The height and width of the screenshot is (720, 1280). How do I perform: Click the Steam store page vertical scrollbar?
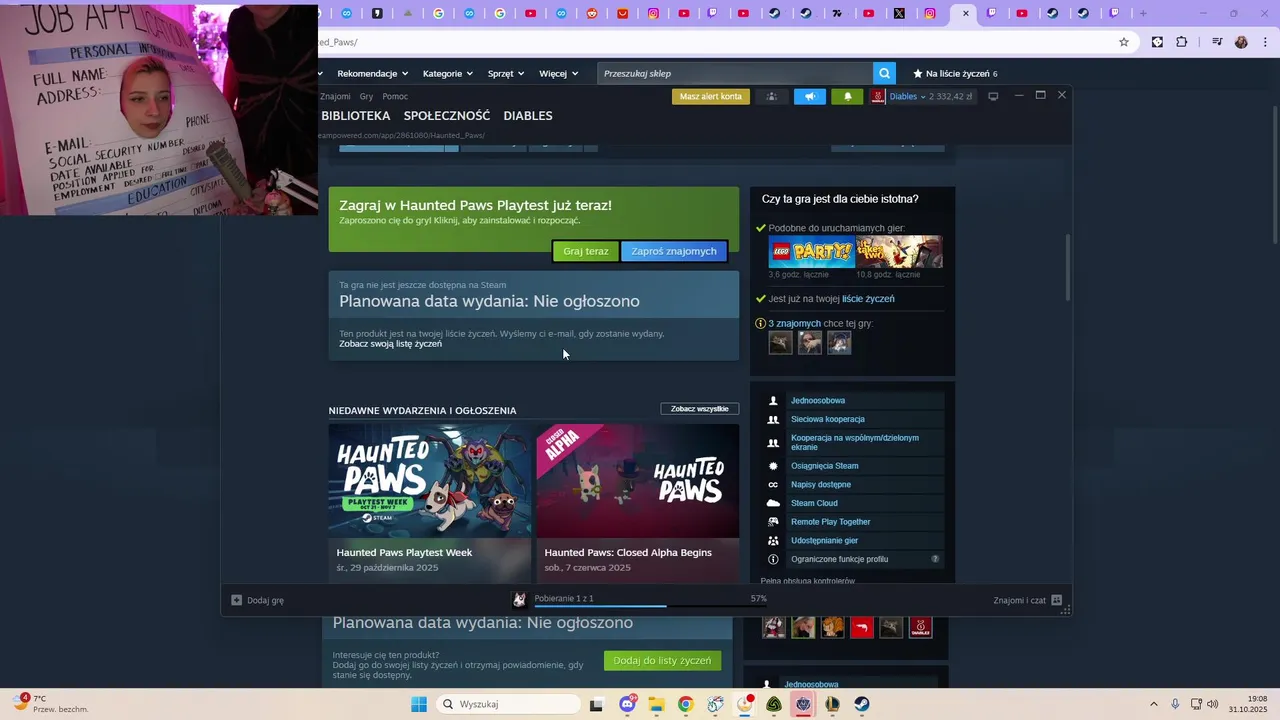click(1066, 268)
